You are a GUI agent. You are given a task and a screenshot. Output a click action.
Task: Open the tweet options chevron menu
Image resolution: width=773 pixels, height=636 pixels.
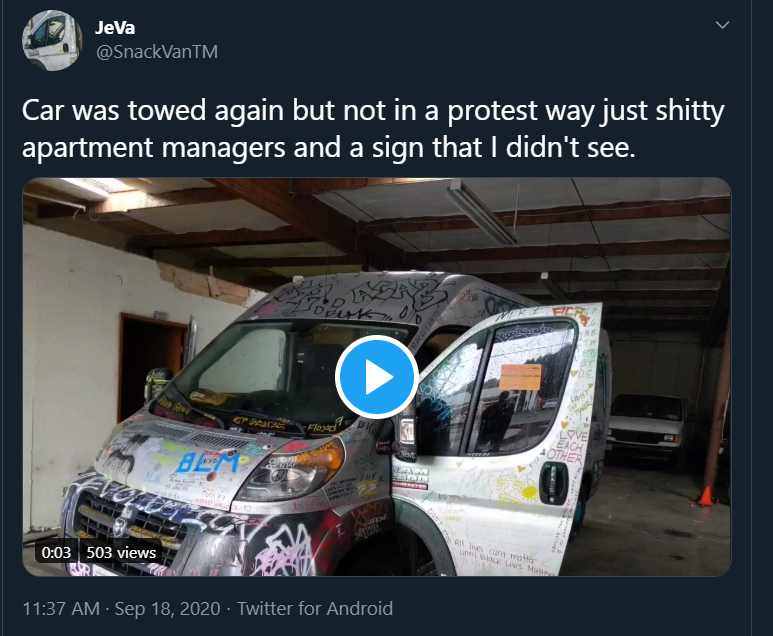point(722,25)
